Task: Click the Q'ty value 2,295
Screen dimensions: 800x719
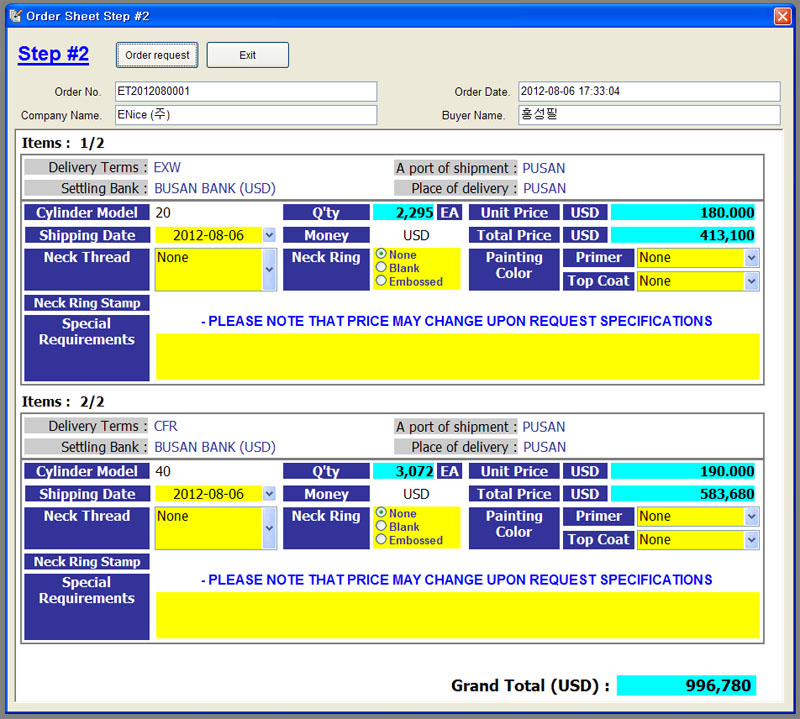Action: 404,212
